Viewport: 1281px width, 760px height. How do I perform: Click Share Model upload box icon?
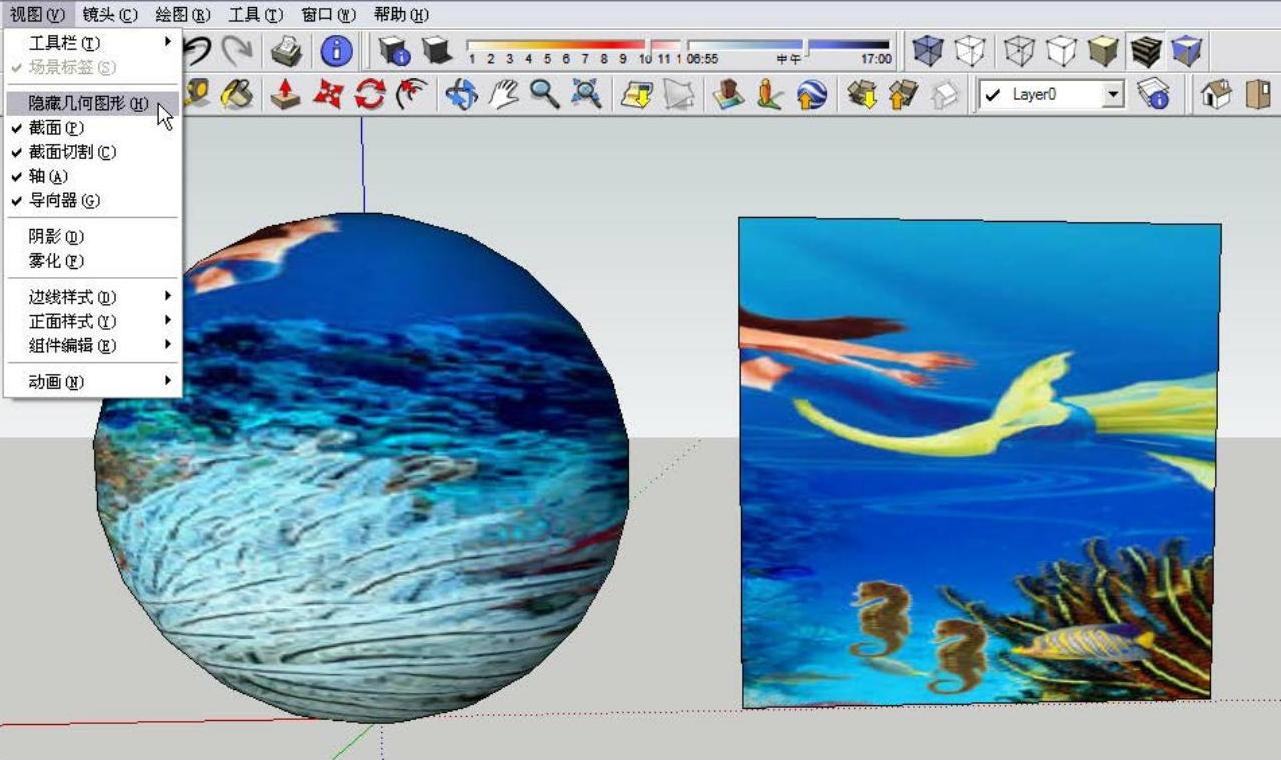pyautogui.click(x=903, y=94)
